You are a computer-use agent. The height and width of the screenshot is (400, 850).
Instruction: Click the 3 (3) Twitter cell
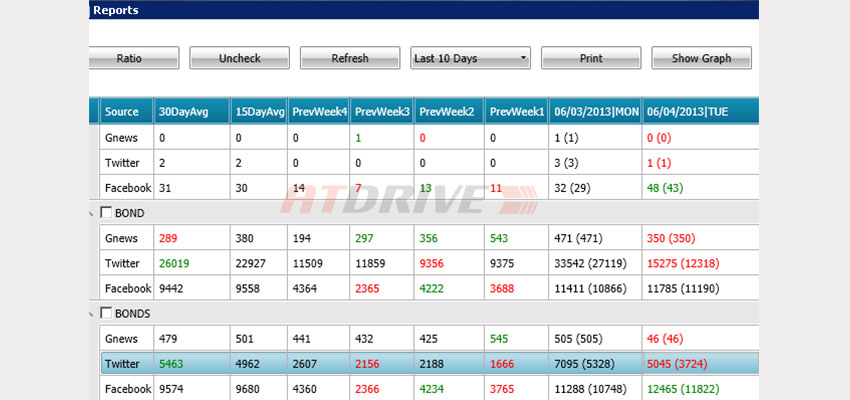(596, 163)
